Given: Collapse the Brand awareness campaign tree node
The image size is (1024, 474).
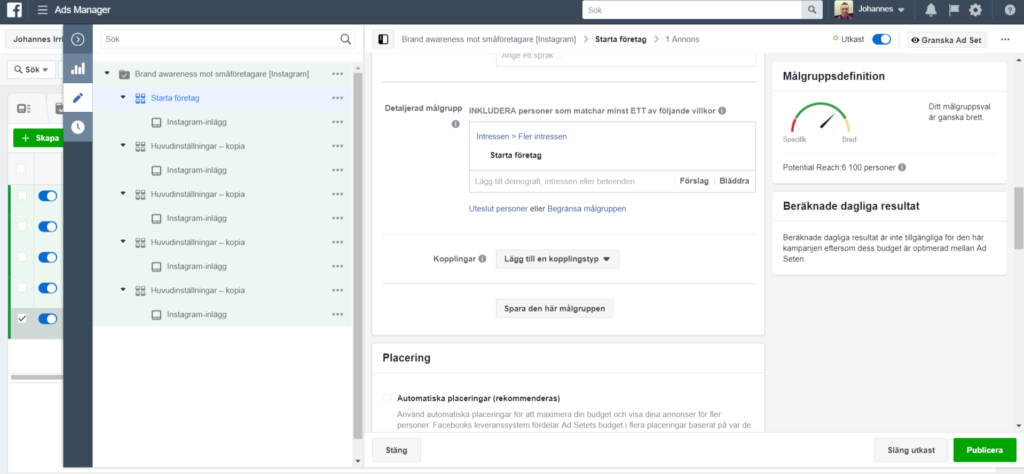Looking at the screenshot, I should [107, 74].
